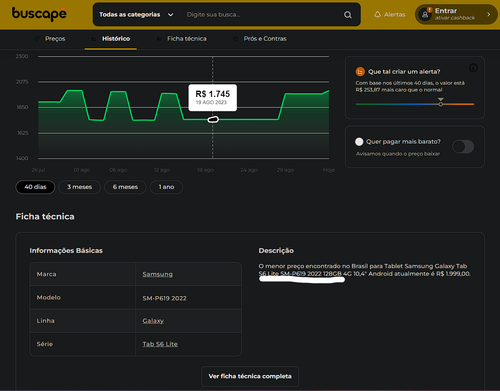Click the search magnifier icon
Screen dimensions: 500x391
348,15
